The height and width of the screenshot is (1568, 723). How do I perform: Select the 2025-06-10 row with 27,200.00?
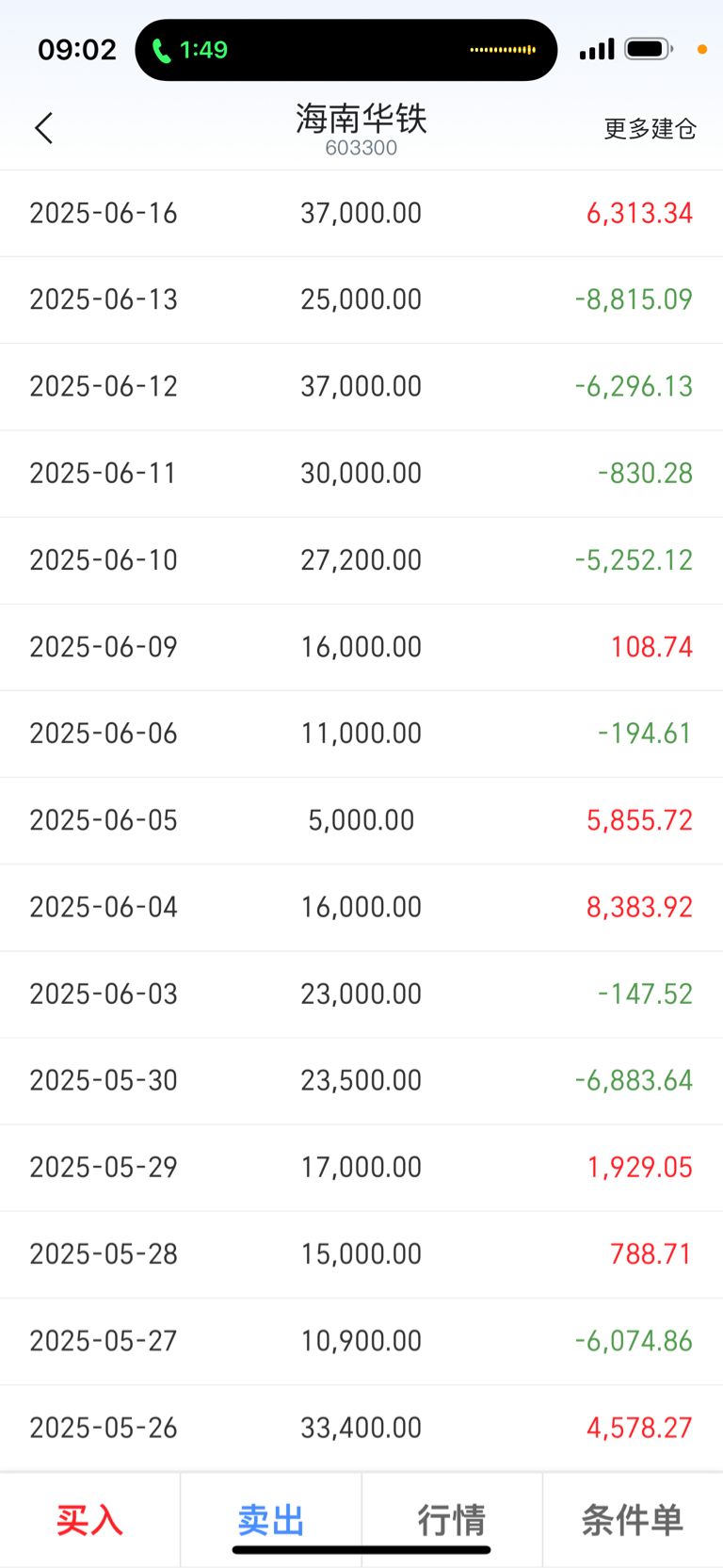click(x=361, y=560)
